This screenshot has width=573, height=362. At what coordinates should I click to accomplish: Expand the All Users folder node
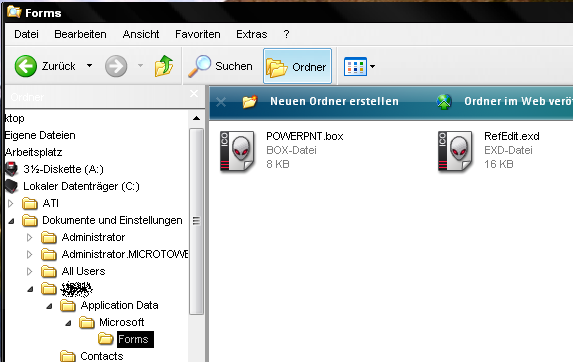pyautogui.click(x=30, y=271)
